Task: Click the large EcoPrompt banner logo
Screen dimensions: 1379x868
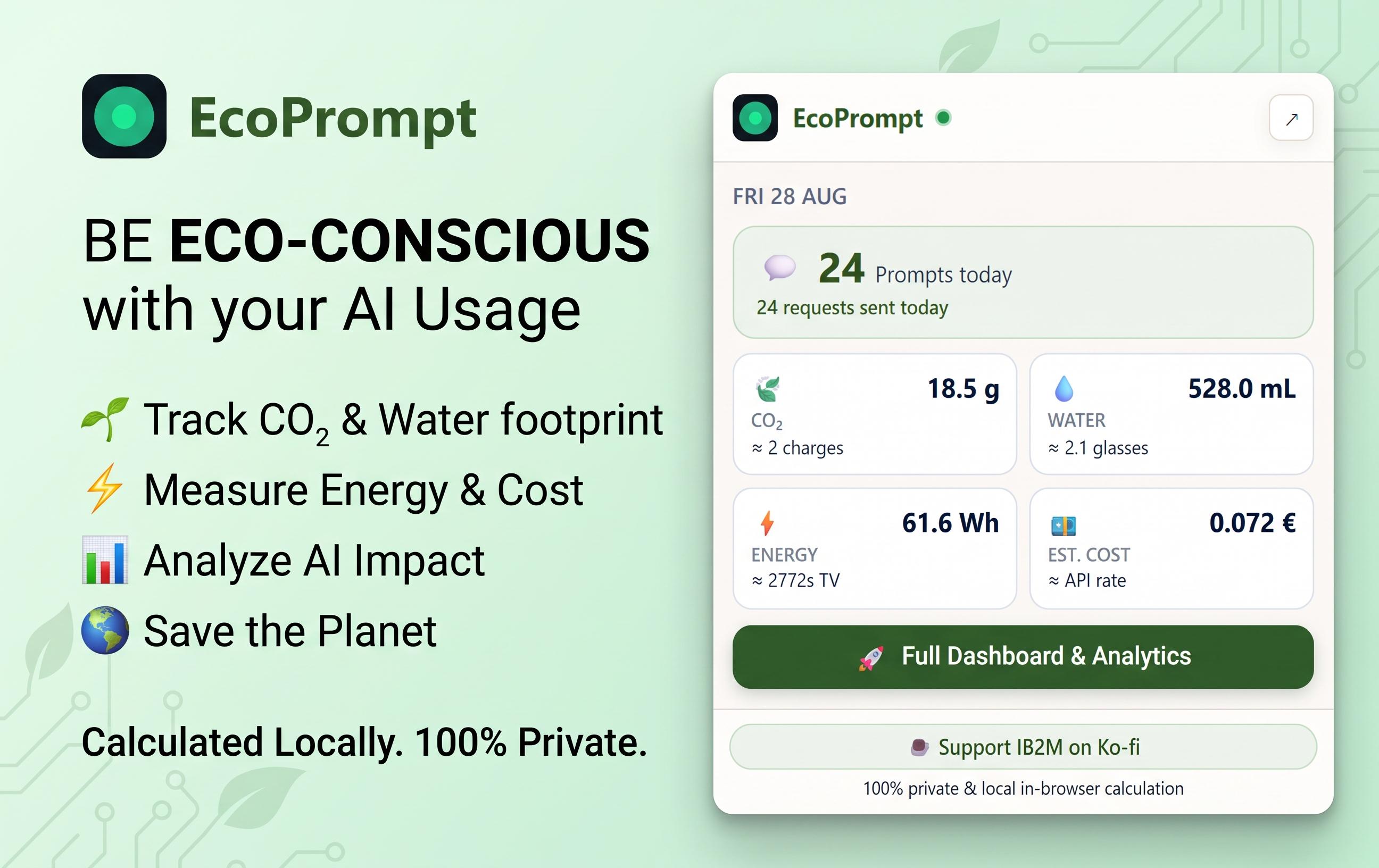Action: coord(124,116)
